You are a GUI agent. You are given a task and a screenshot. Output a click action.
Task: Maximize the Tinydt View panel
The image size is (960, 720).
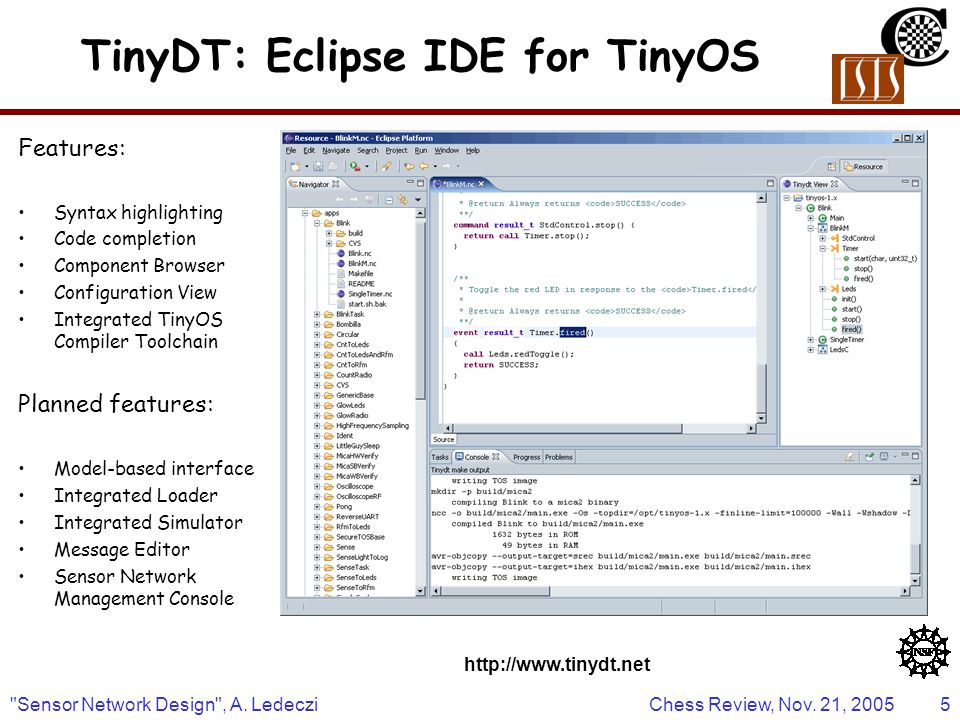pyautogui.click(x=915, y=183)
